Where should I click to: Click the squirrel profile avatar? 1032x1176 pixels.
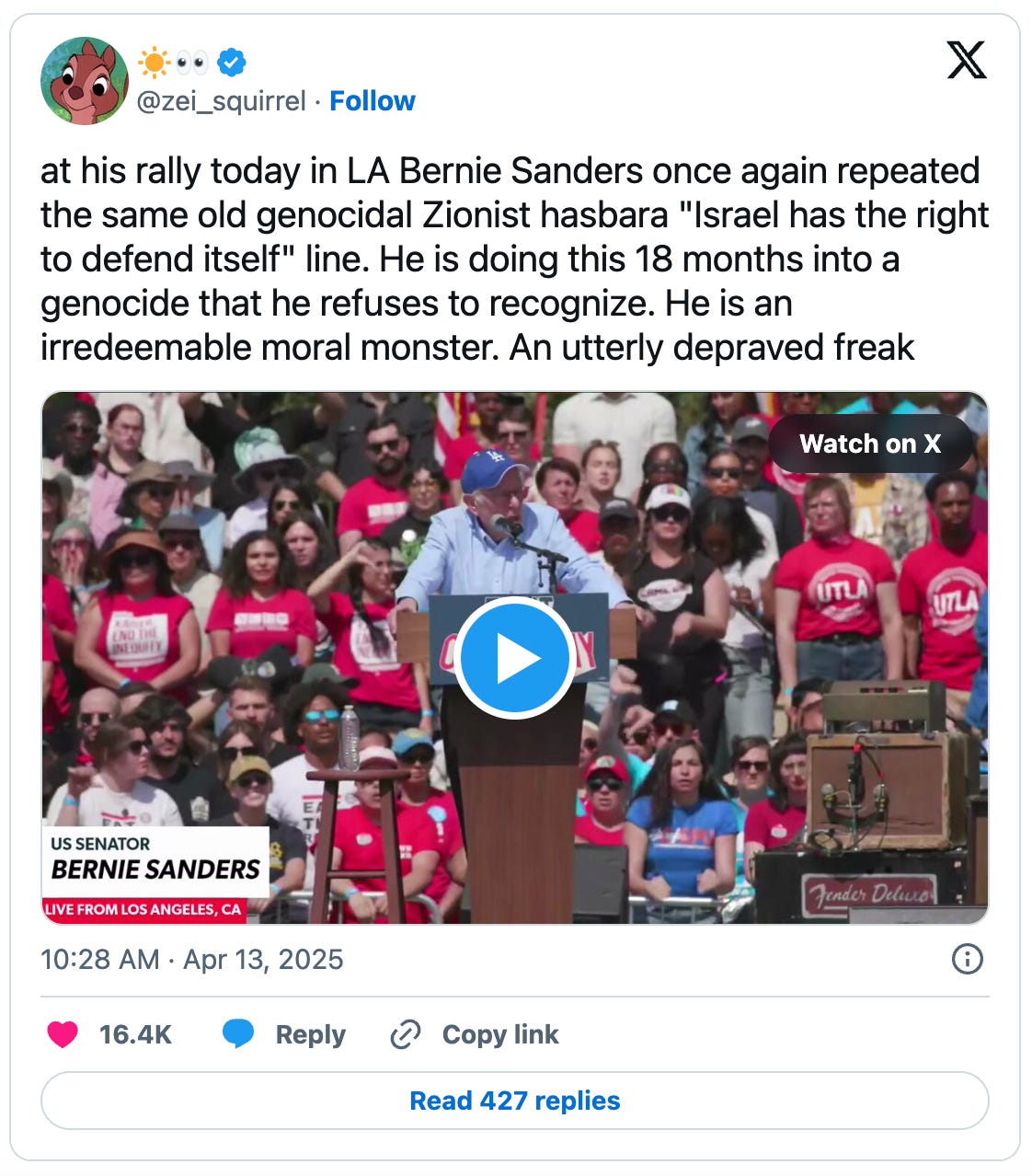click(x=84, y=81)
